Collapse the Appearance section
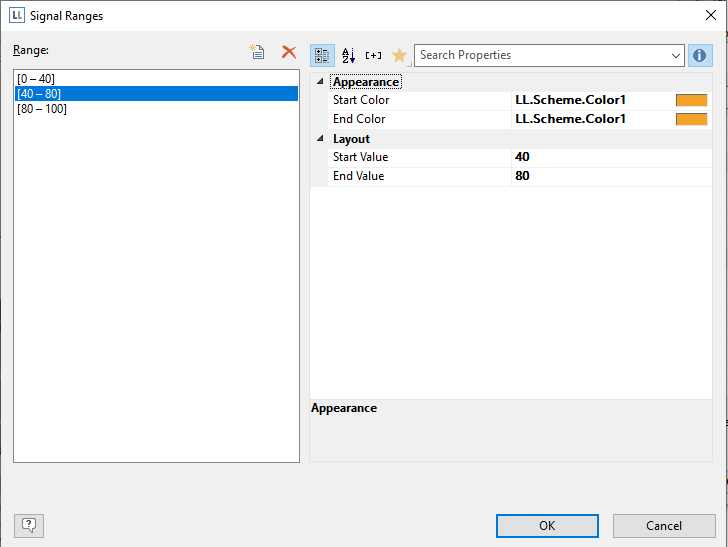Screen dimensions: 728x547 pyautogui.click(x=320, y=82)
